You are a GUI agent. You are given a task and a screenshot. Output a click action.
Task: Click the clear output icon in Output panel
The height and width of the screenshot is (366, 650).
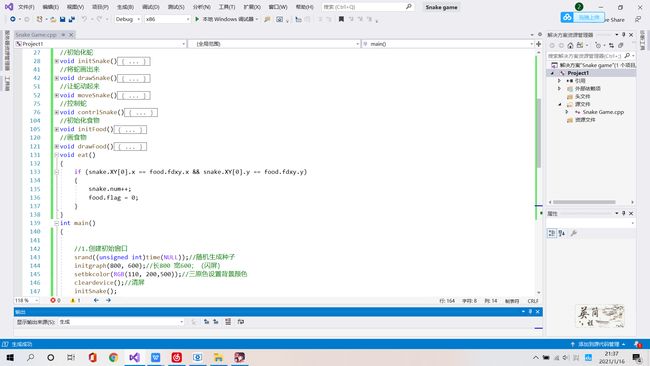click(228, 322)
